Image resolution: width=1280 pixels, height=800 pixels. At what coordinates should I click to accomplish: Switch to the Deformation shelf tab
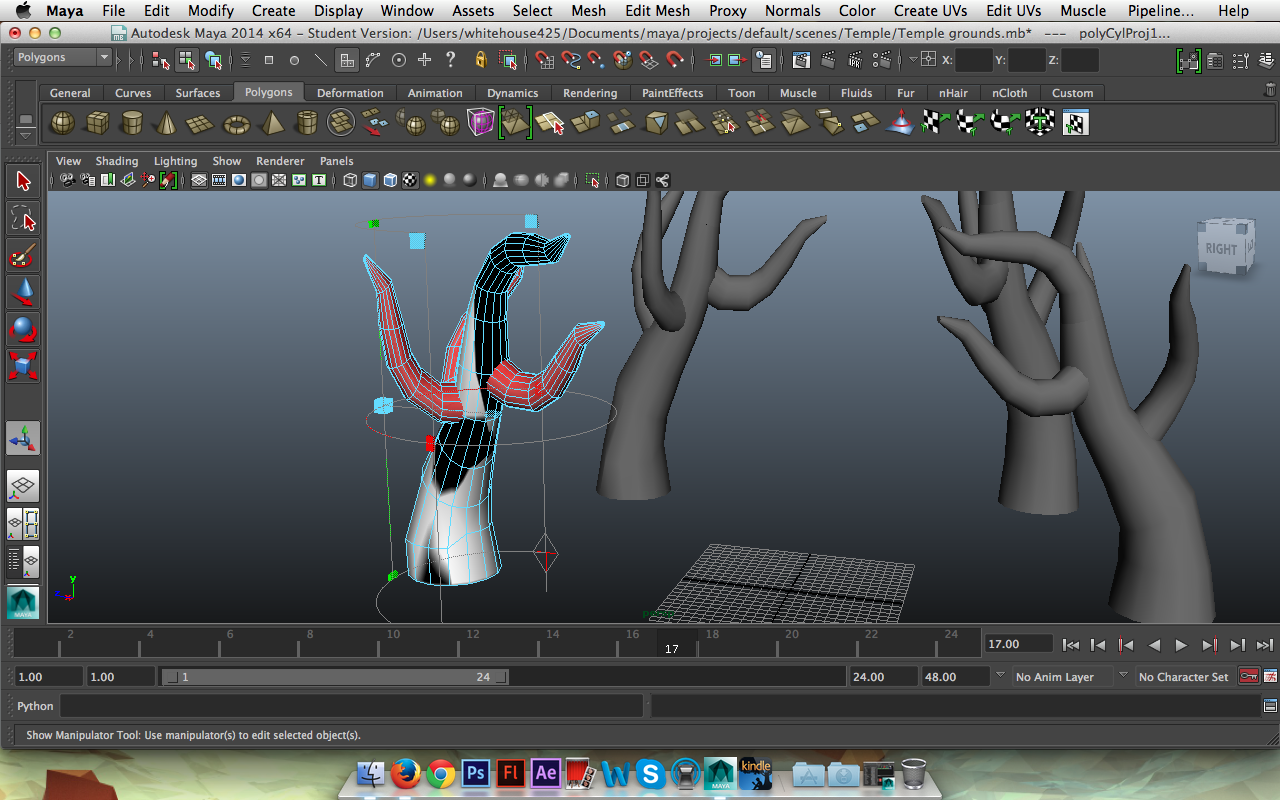click(x=350, y=93)
